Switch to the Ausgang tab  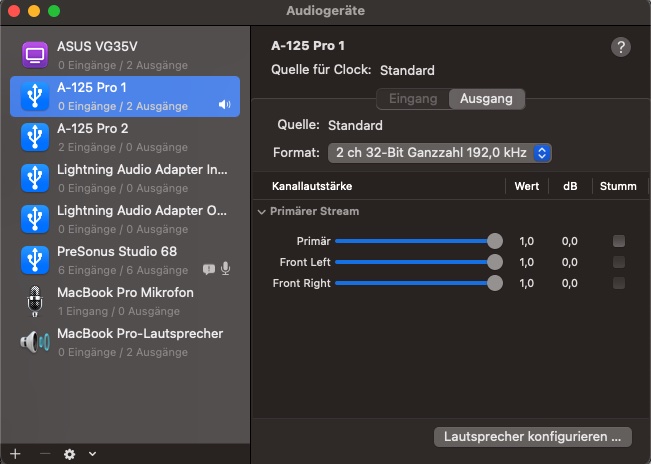[x=486, y=99]
